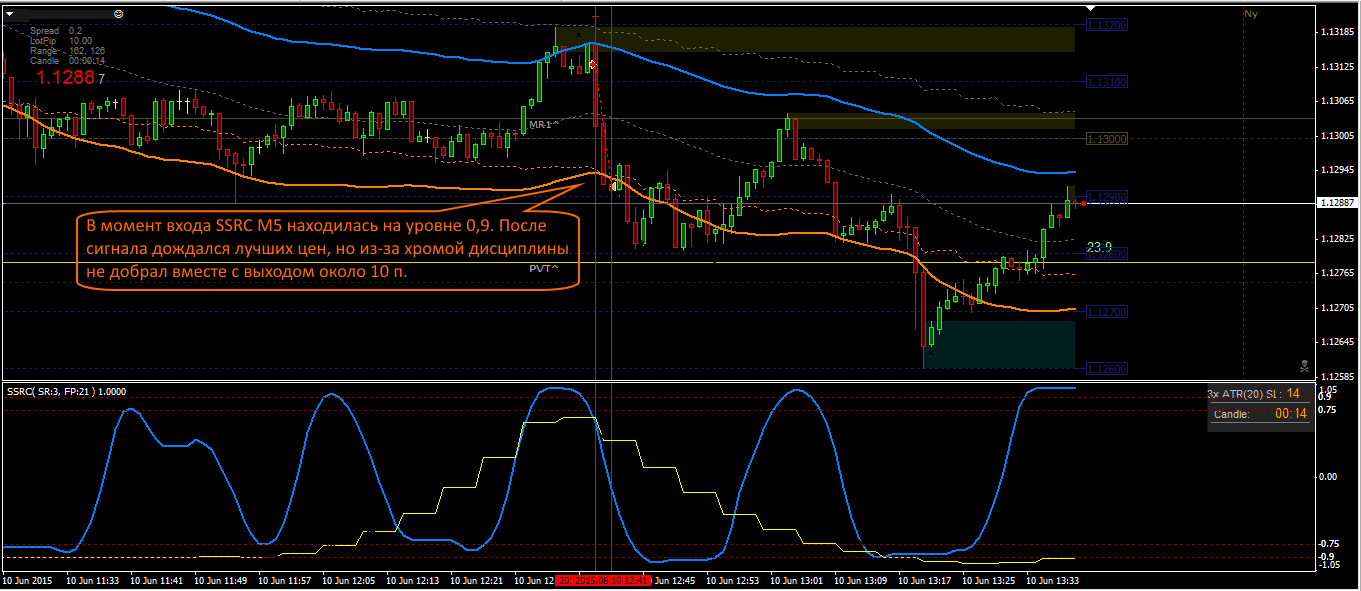Select the PVT pivot label
Viewport: 1361px width, 591px height.
[544, 269]
